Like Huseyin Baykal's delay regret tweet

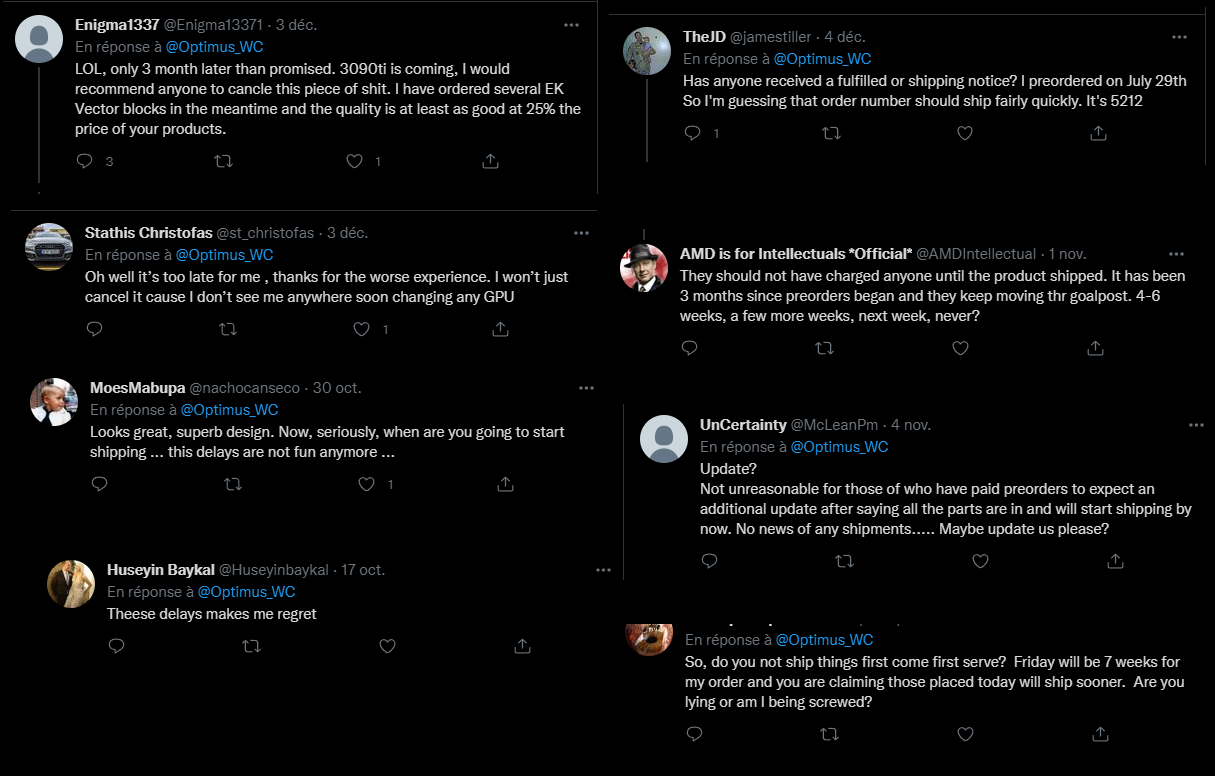pyautogui.click(x=388, y=646)
